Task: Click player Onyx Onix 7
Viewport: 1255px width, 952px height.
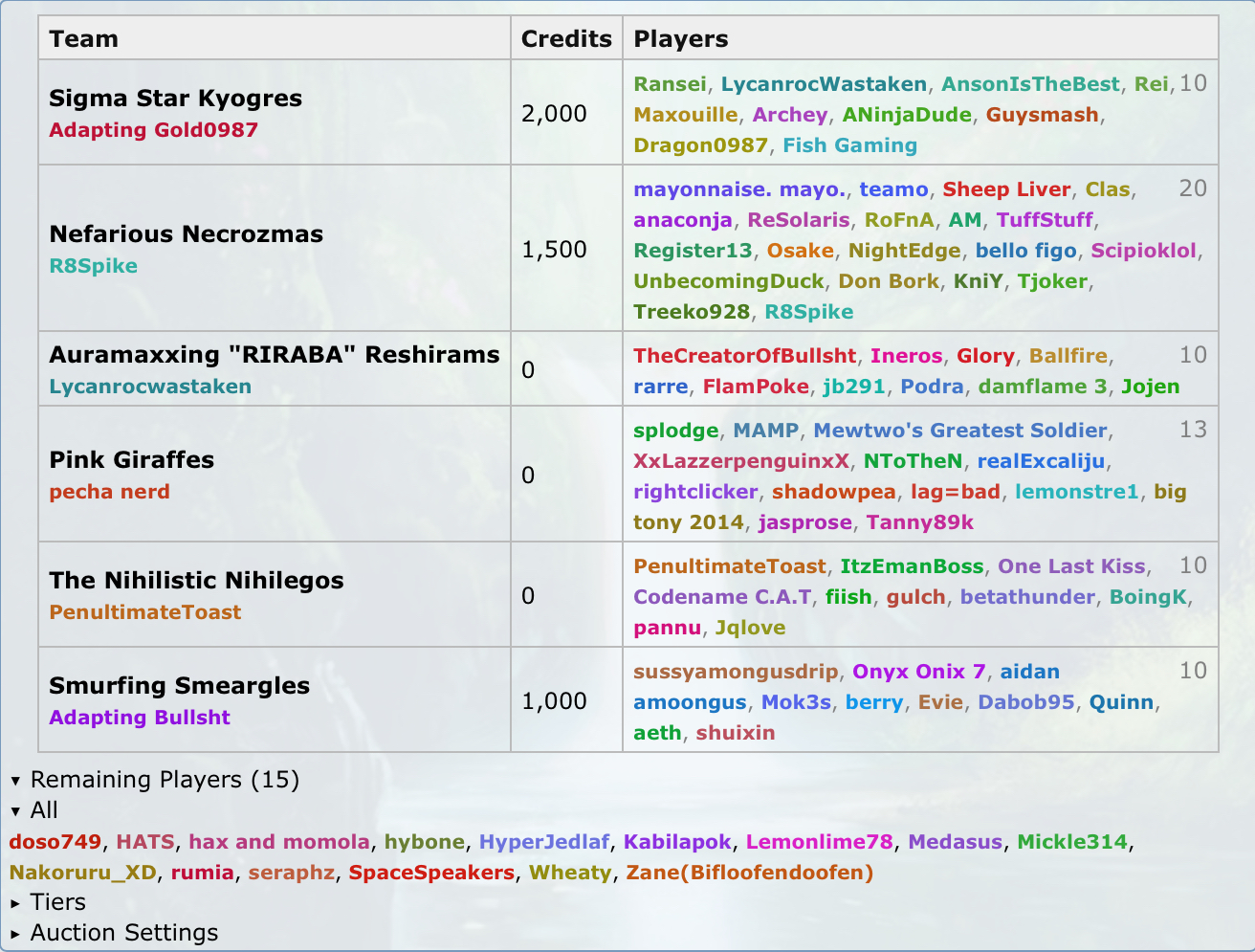Action: click(919, 672)
